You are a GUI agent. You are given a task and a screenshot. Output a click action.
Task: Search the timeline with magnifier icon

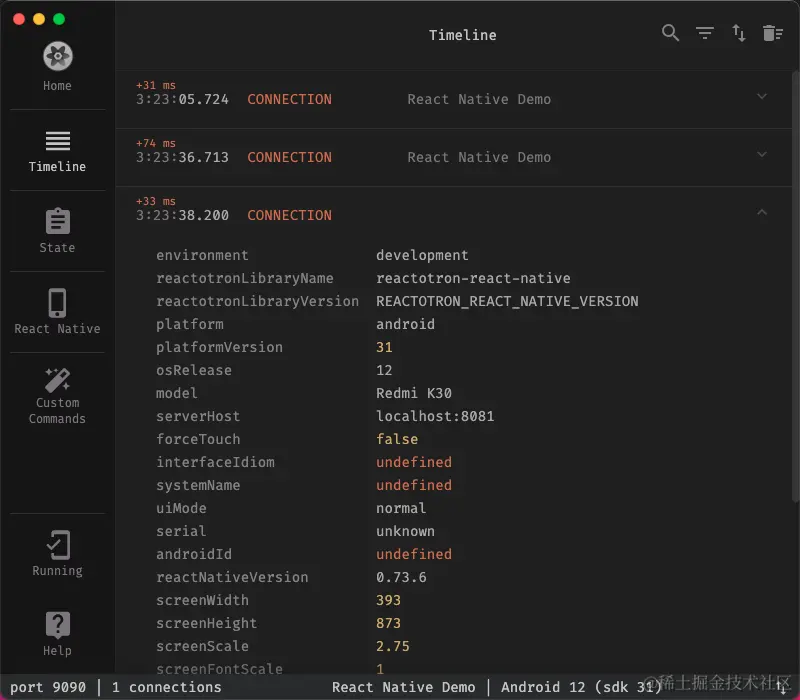[670, 33]
